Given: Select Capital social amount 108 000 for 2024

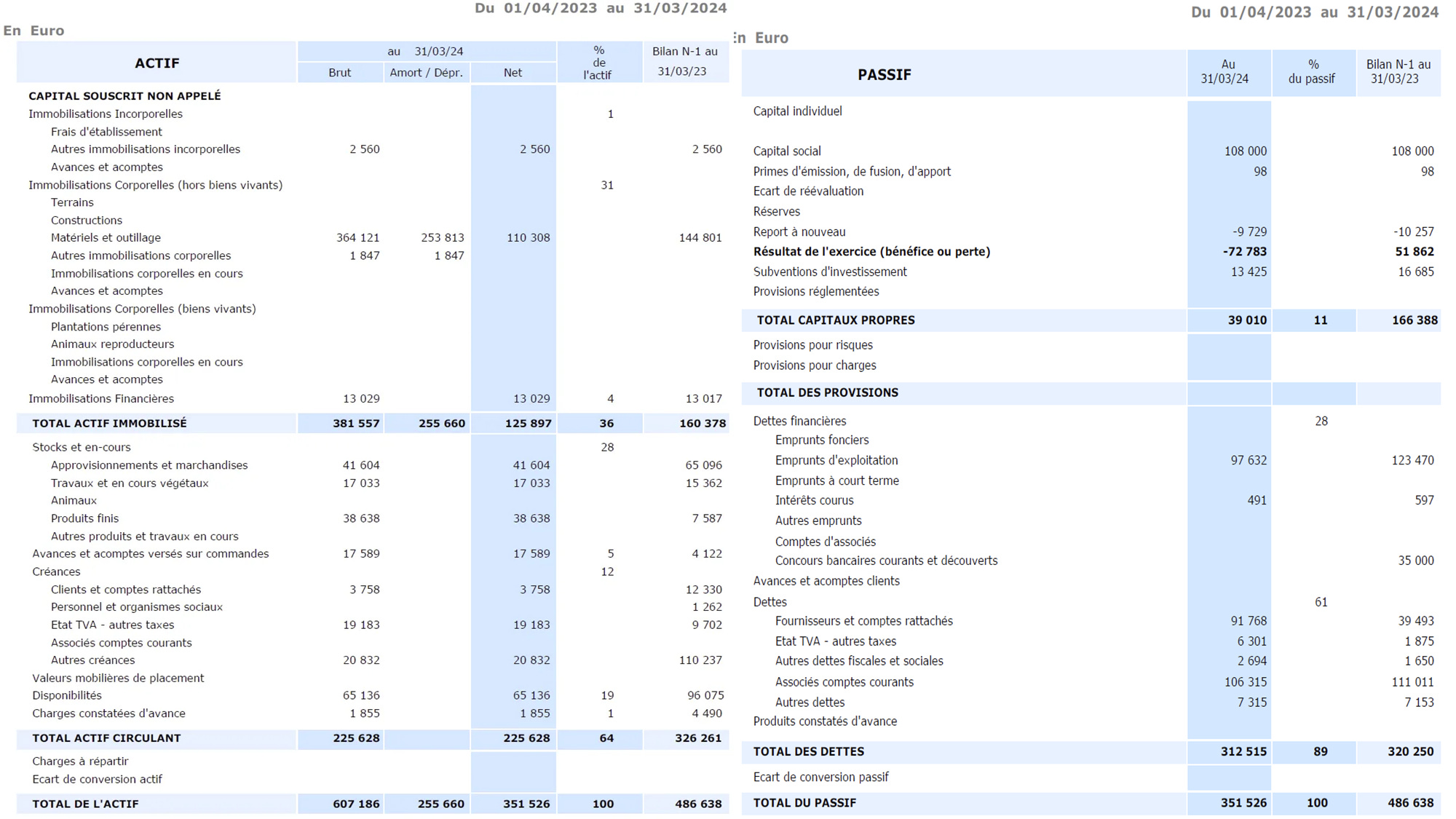Looking at the screenshot, I should 1245,151.
